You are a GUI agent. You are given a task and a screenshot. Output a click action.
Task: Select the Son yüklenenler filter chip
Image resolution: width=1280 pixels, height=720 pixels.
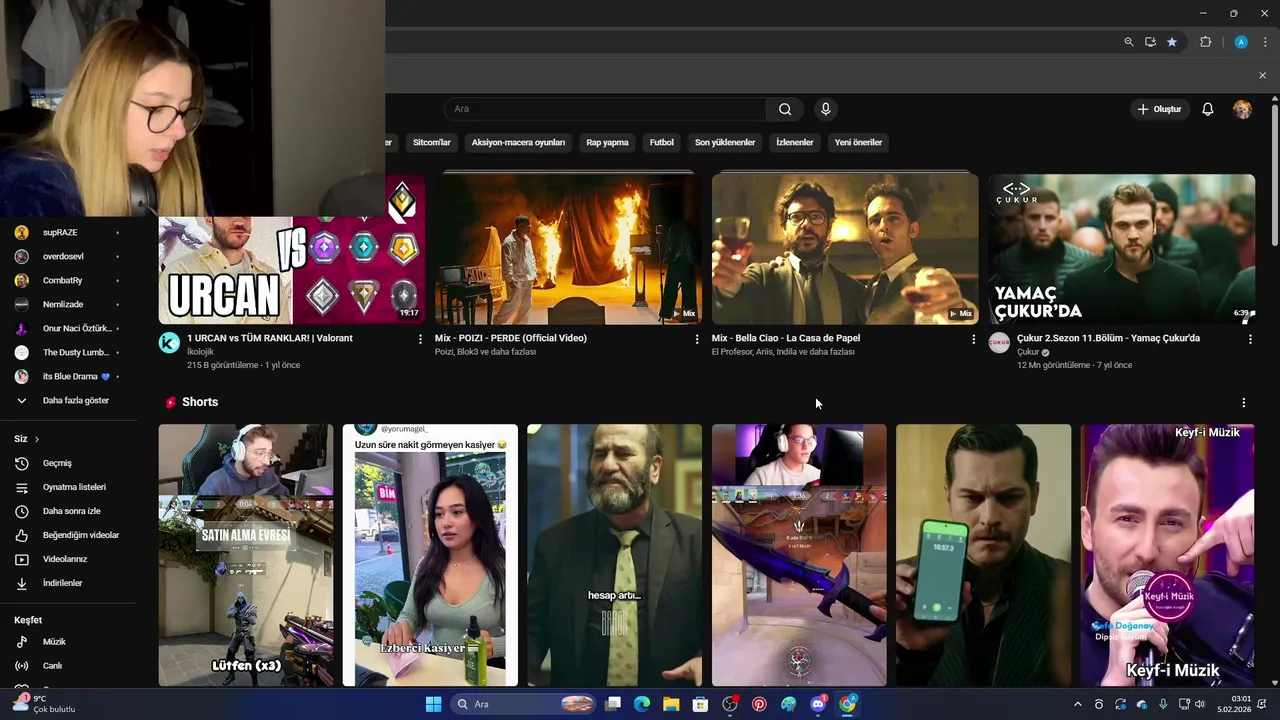pyautogui.click(x=725, y=142)
